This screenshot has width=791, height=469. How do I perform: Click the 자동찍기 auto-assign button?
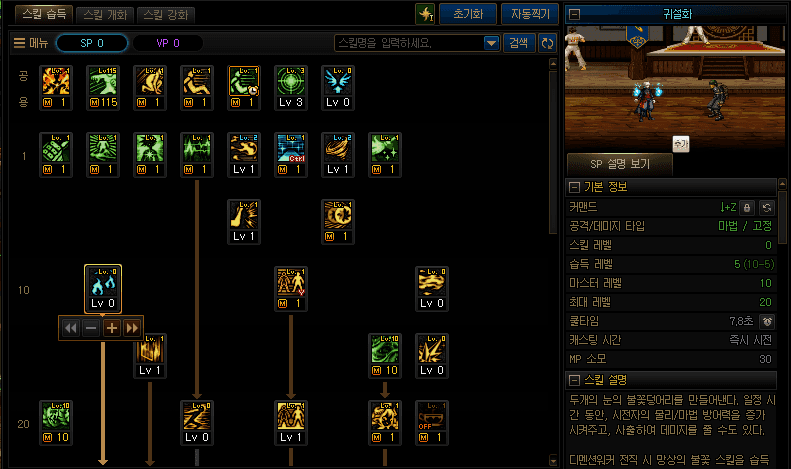point(530,14)
